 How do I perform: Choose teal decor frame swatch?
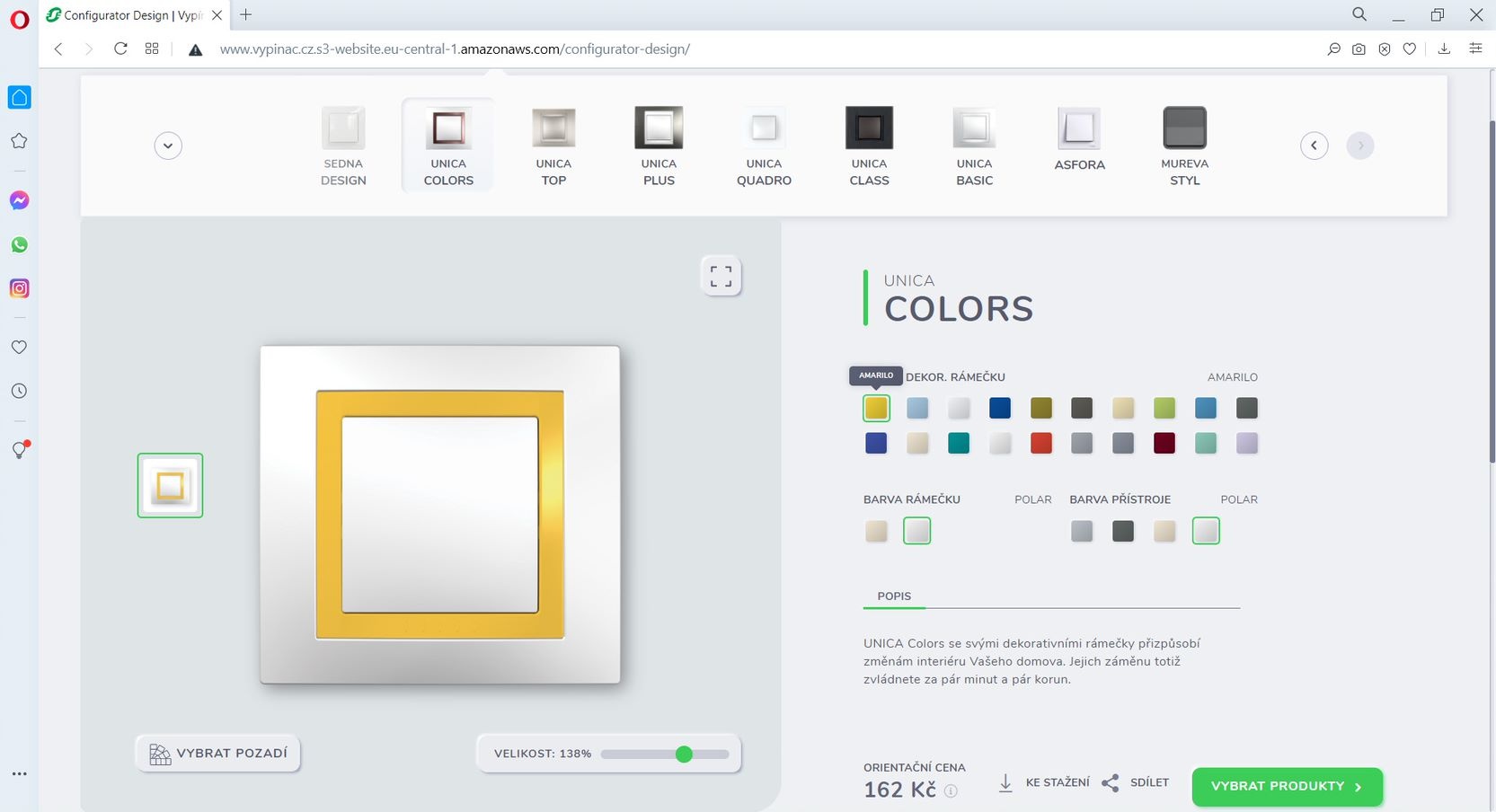(959, 443)
